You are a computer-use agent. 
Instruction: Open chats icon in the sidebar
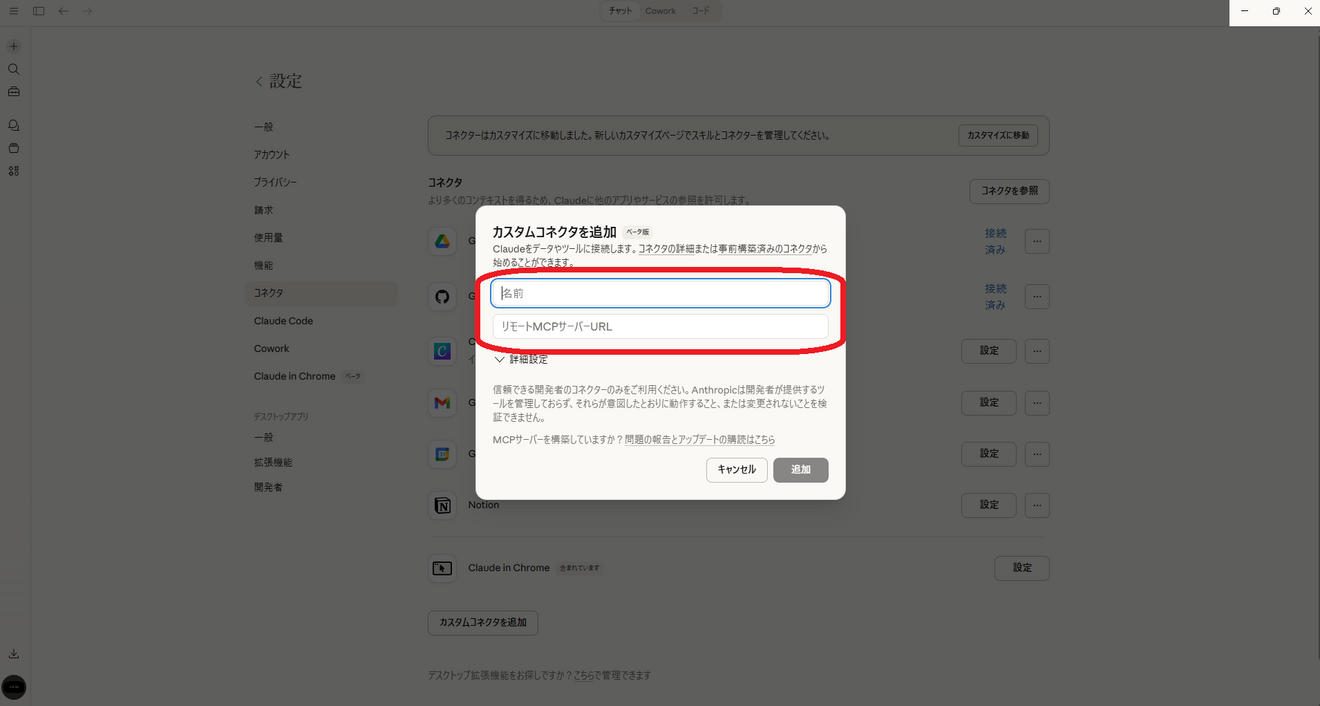pos(14,126)
